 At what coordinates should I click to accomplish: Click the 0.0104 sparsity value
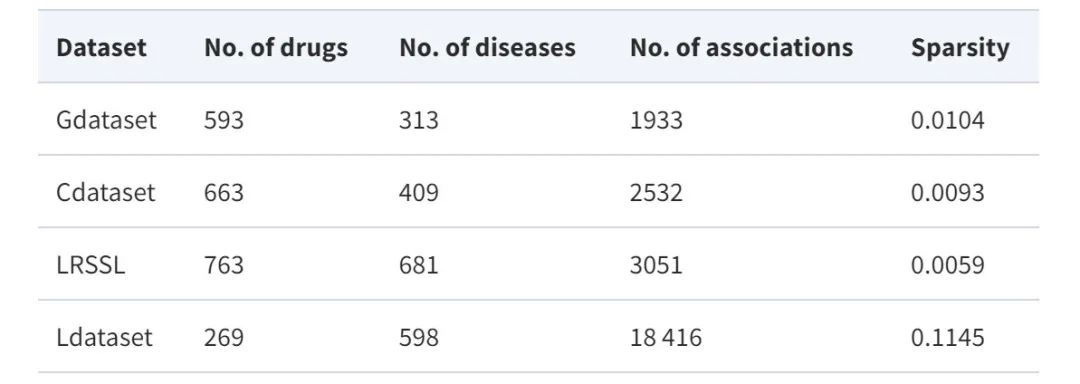(x=948, y=120)
